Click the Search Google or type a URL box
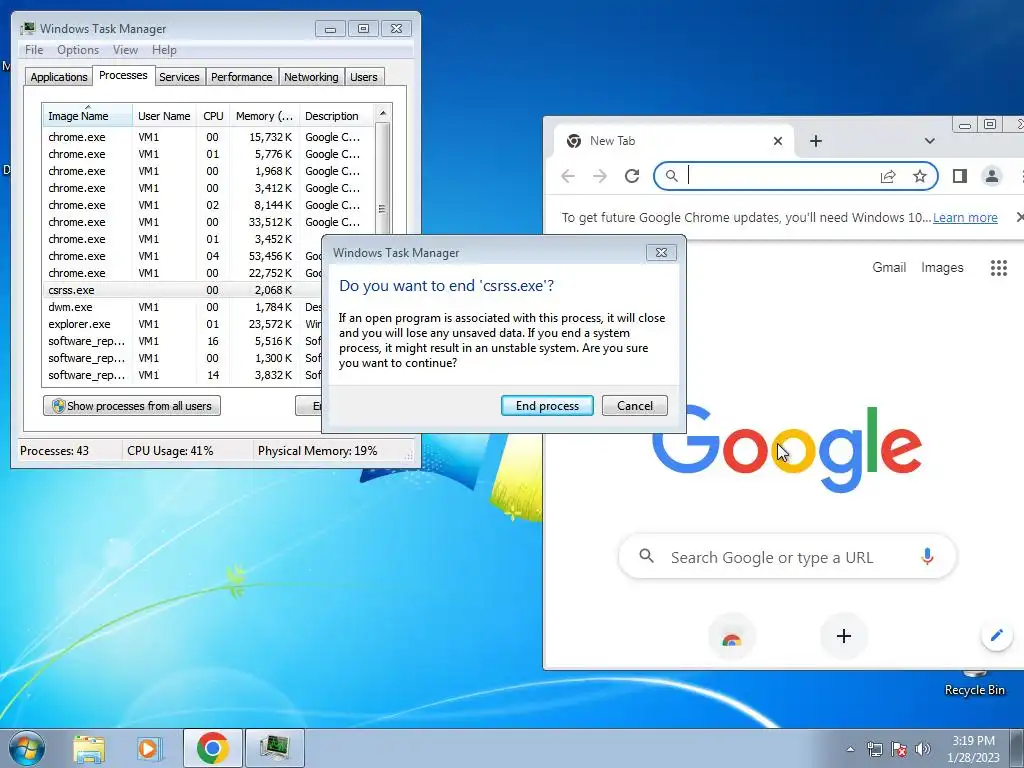1024x768 pixels. (787, 557)
